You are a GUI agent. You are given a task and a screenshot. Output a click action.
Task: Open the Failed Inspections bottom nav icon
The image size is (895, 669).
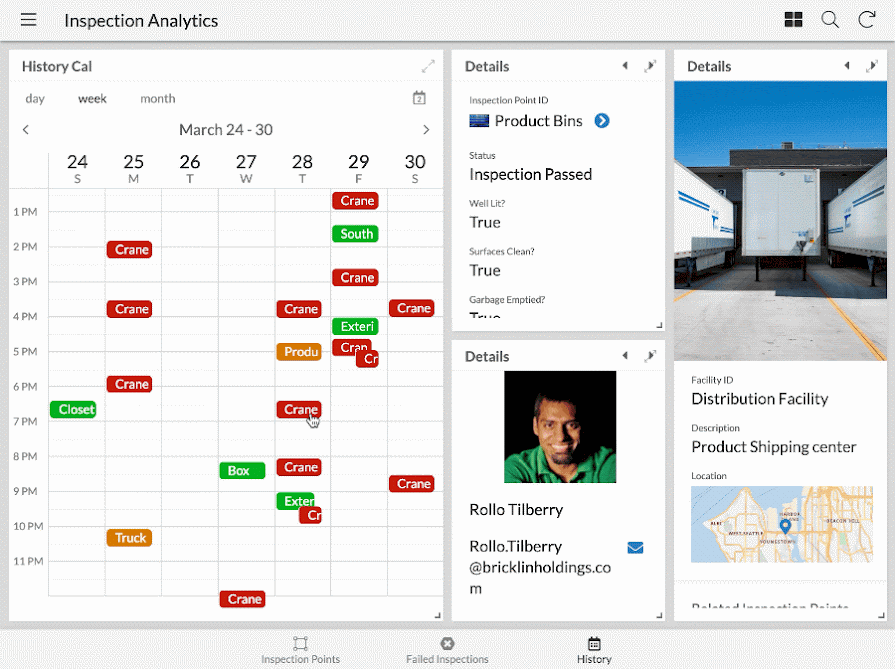click(x=447, y=646)
